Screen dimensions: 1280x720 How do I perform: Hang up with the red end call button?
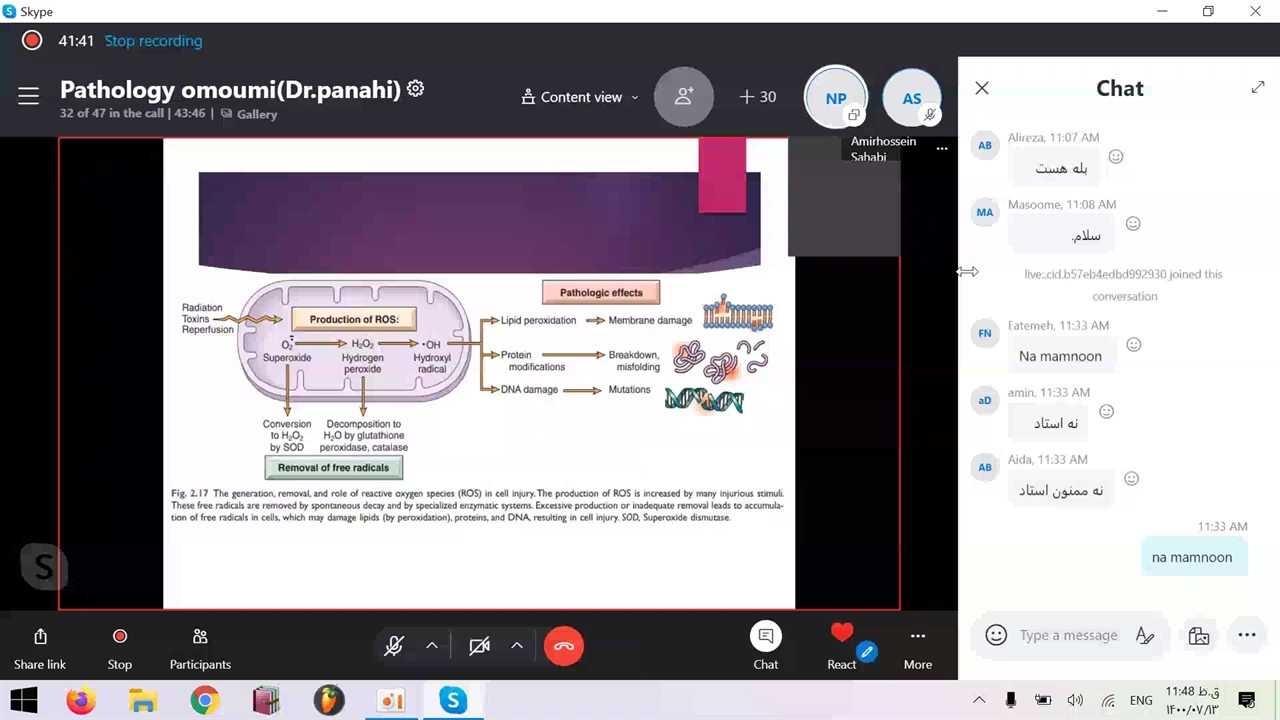(x=564, y=646)
